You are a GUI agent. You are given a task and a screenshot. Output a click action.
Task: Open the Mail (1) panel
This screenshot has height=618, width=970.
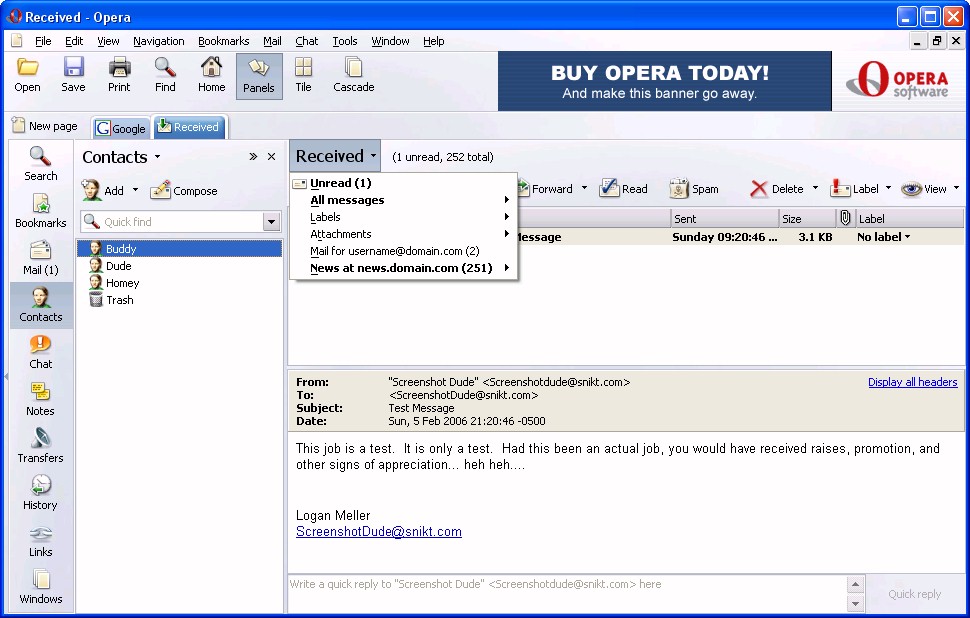pos(41,258)
